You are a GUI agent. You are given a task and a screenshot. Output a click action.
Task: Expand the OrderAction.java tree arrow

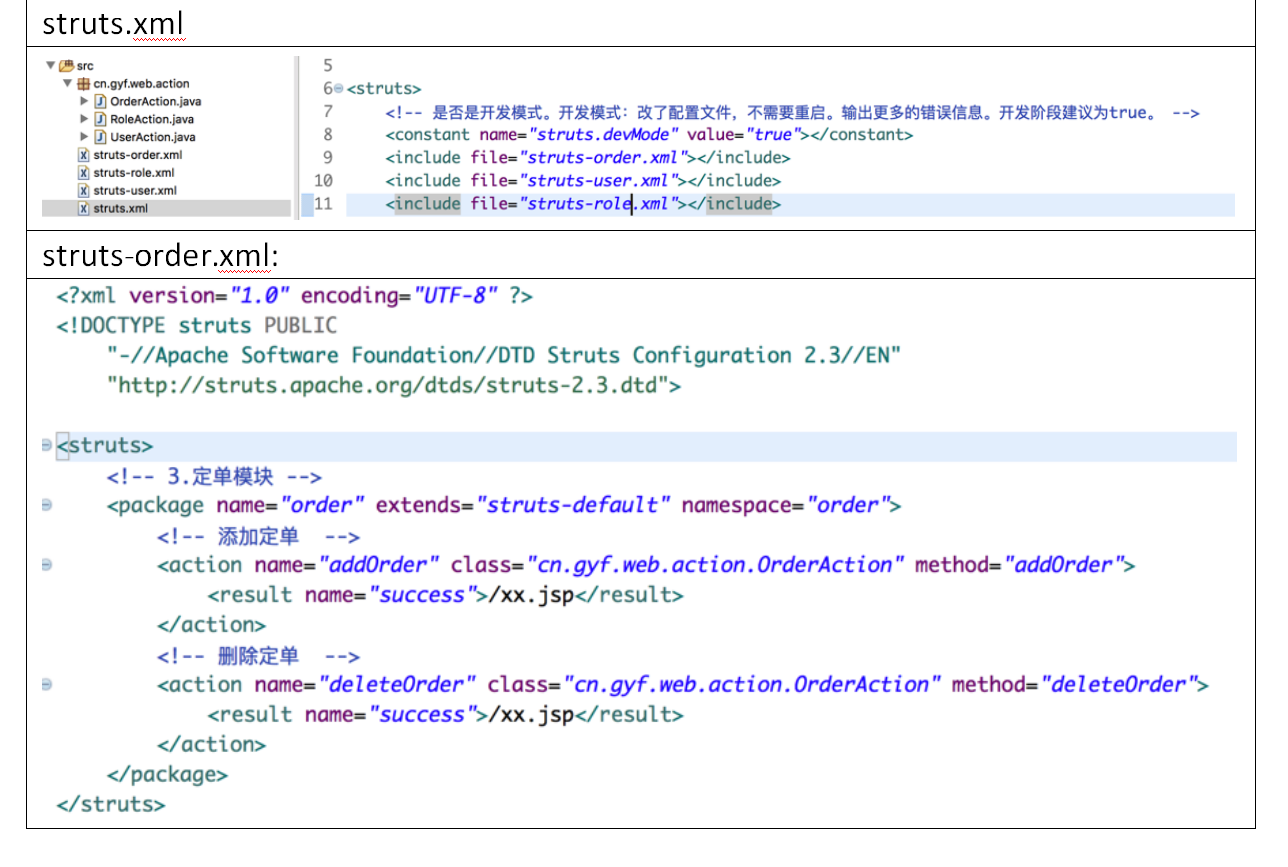coord(84,102)
